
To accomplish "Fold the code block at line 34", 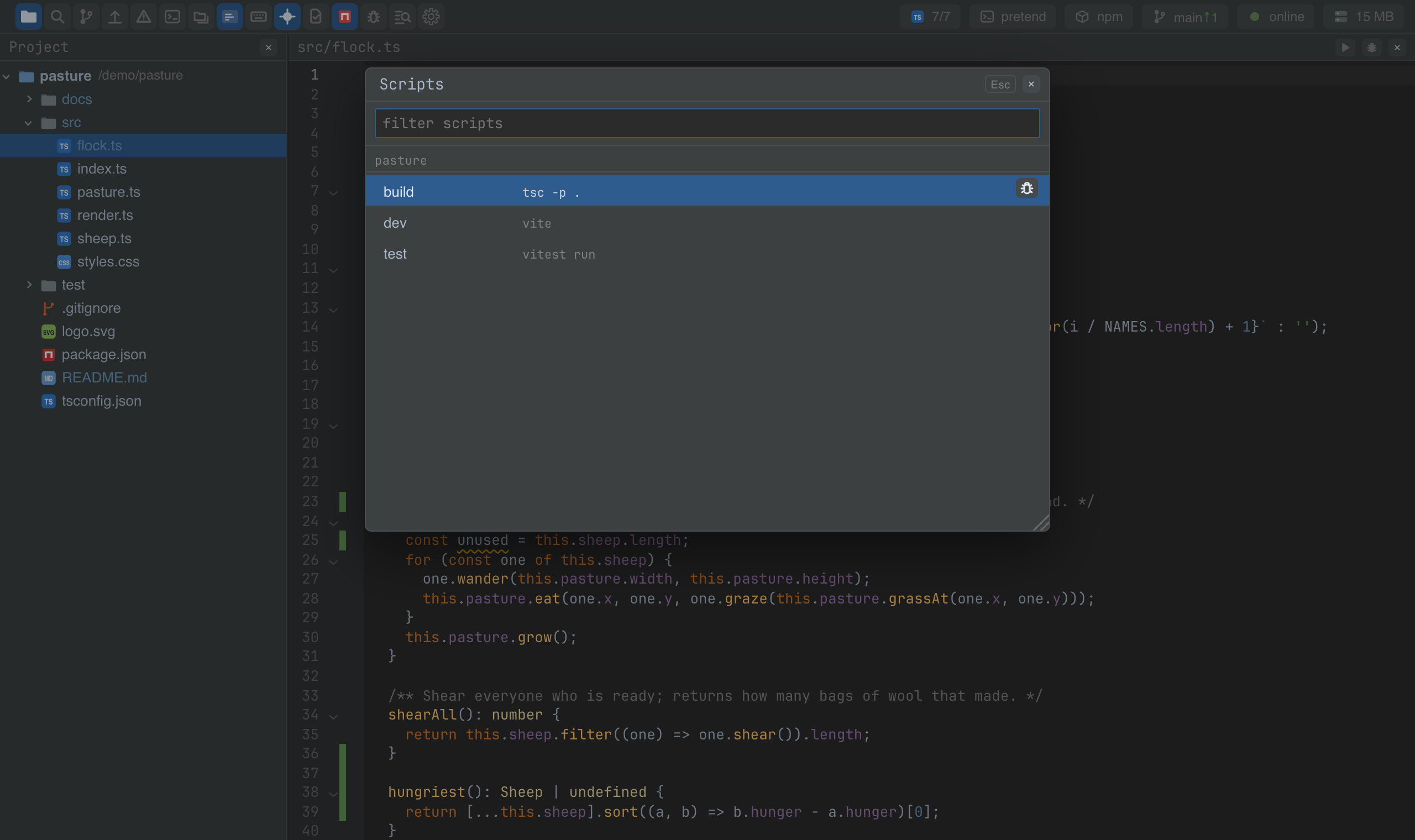I will click(x=333, y=716).
